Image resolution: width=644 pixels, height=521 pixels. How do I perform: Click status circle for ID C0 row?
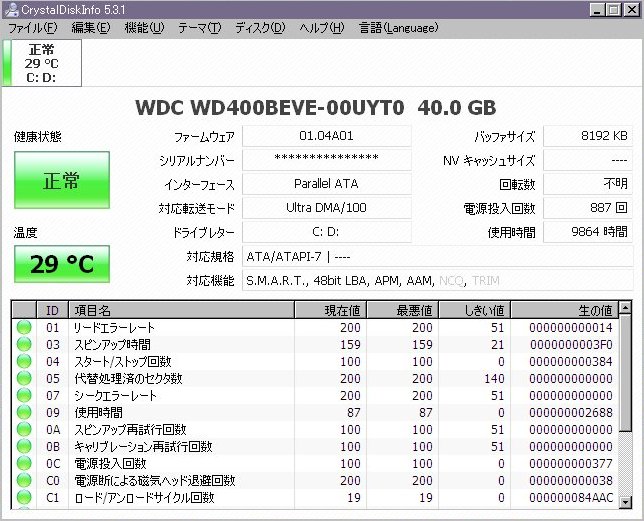(x=24, y=480)
